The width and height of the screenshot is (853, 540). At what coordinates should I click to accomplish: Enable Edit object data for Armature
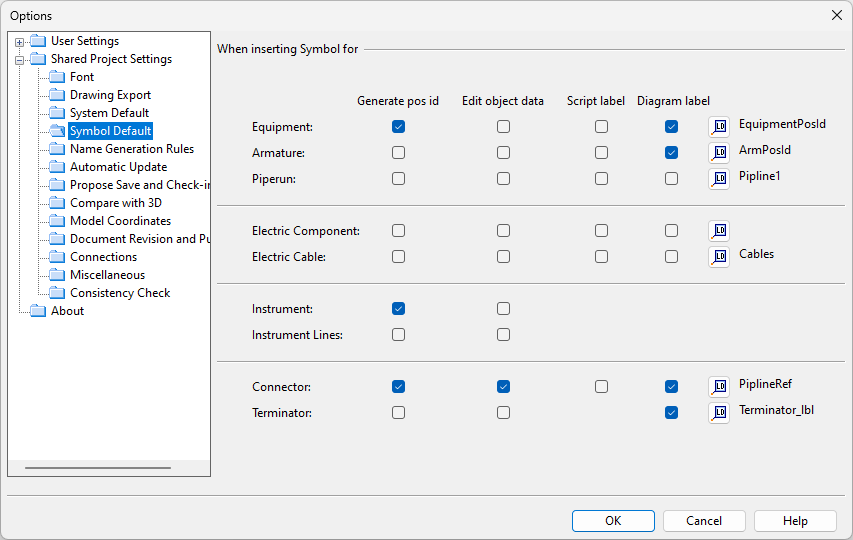click(503, 153)
